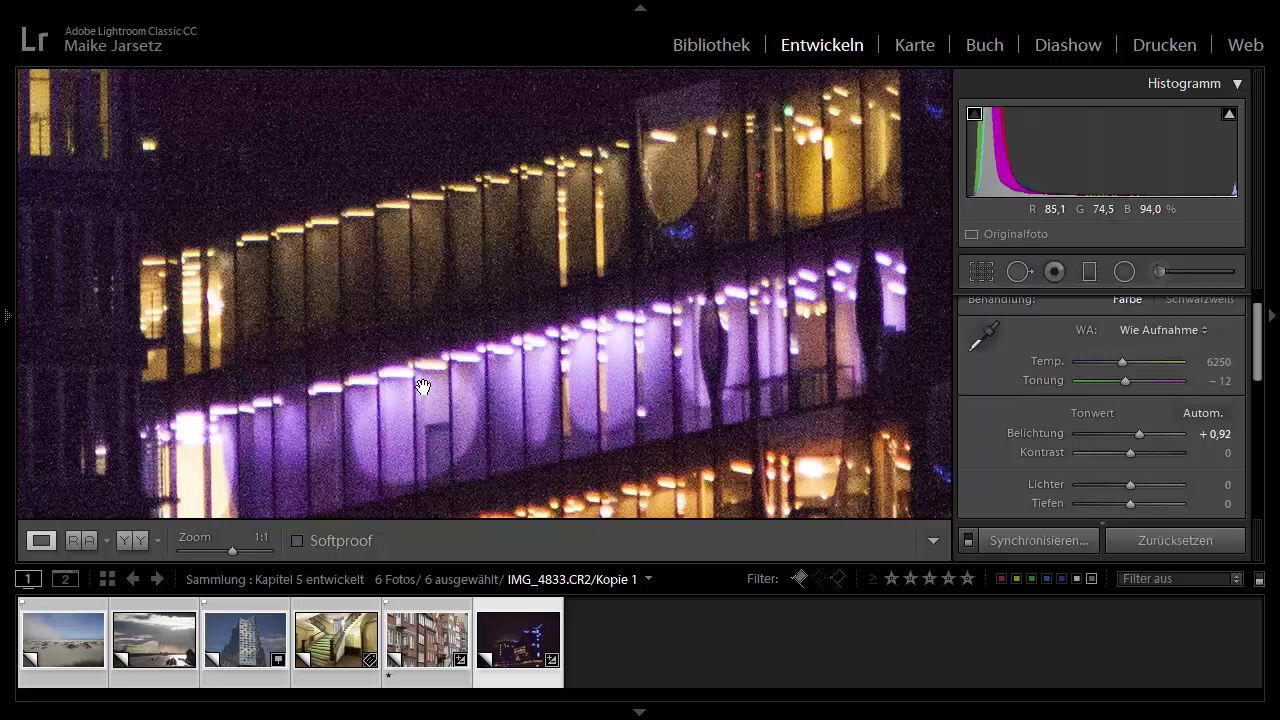Open second window display 2

[x=65, y=579]
